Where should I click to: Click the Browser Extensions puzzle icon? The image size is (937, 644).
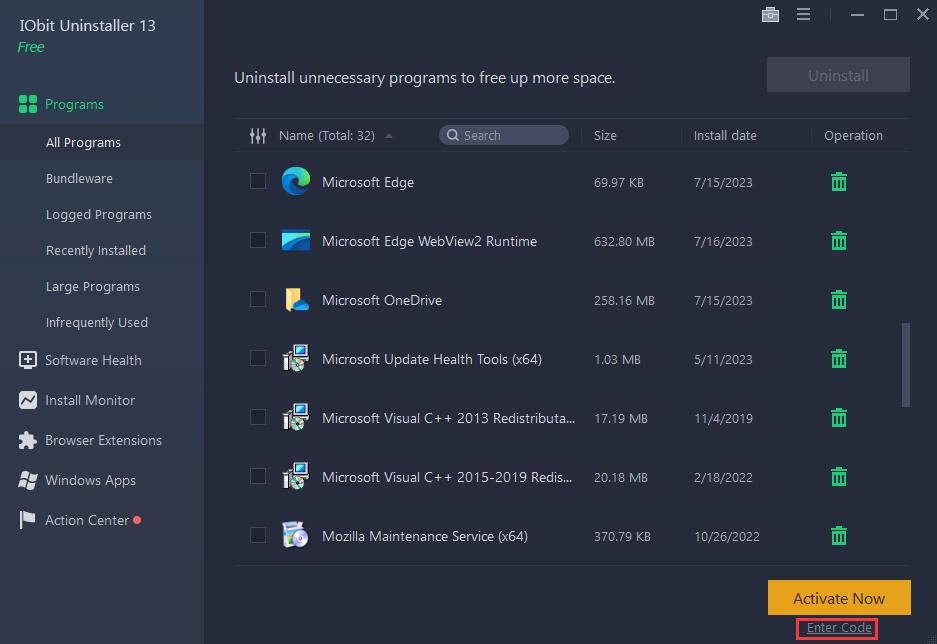[x=27, y=440]
